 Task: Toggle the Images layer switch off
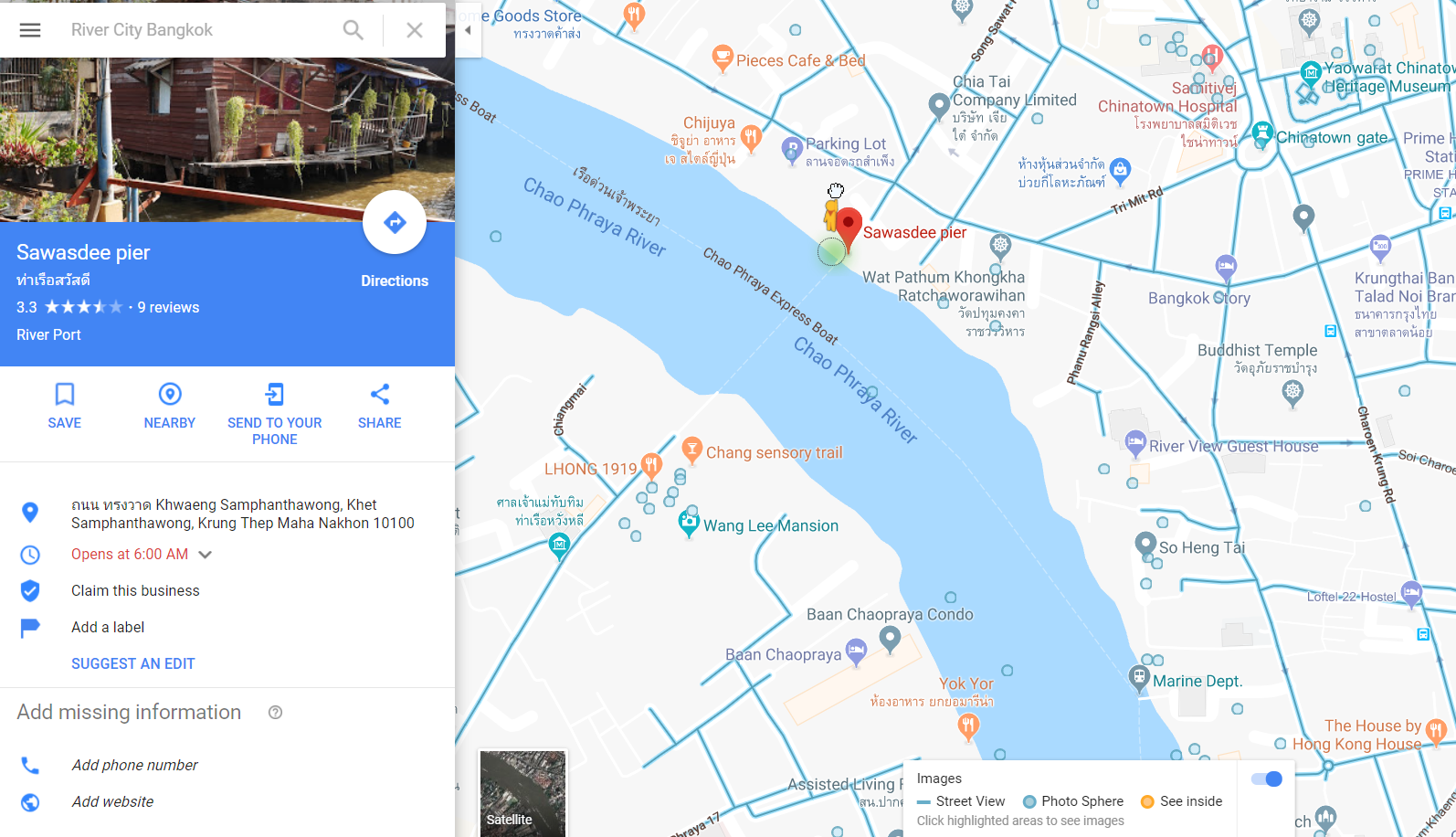click(x=1267, y=779)
